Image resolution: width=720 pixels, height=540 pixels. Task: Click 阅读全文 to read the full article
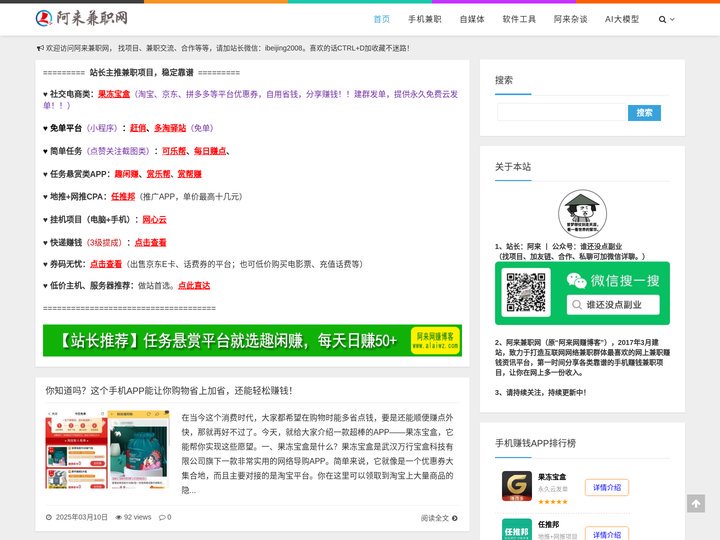coord(434,518)
